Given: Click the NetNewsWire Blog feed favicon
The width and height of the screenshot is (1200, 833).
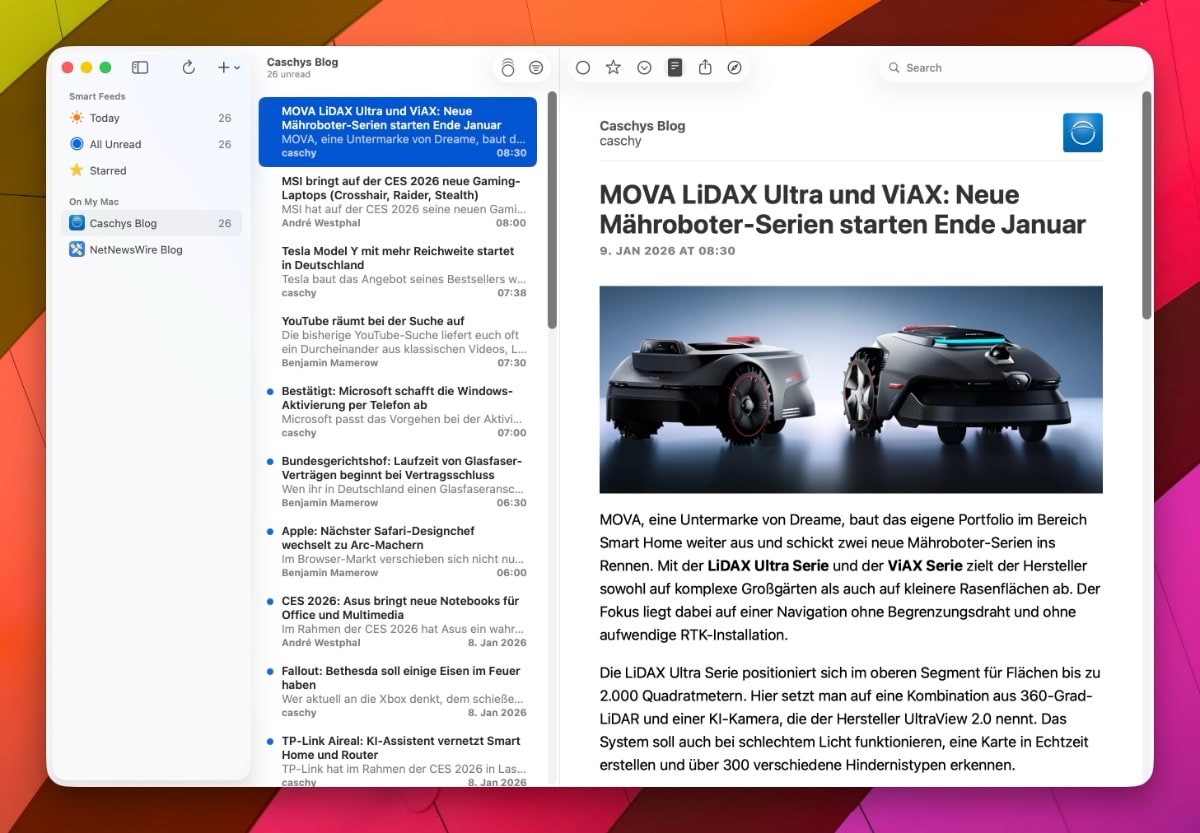Looking at the screenshot, I should point(77,249).
